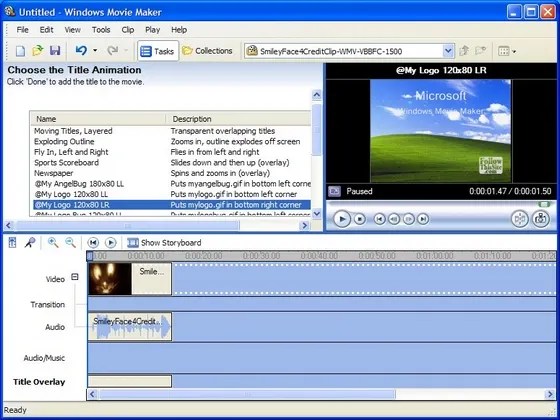Click the Split Clip icon in preview

pyautogui.click(x=520, y=219)
